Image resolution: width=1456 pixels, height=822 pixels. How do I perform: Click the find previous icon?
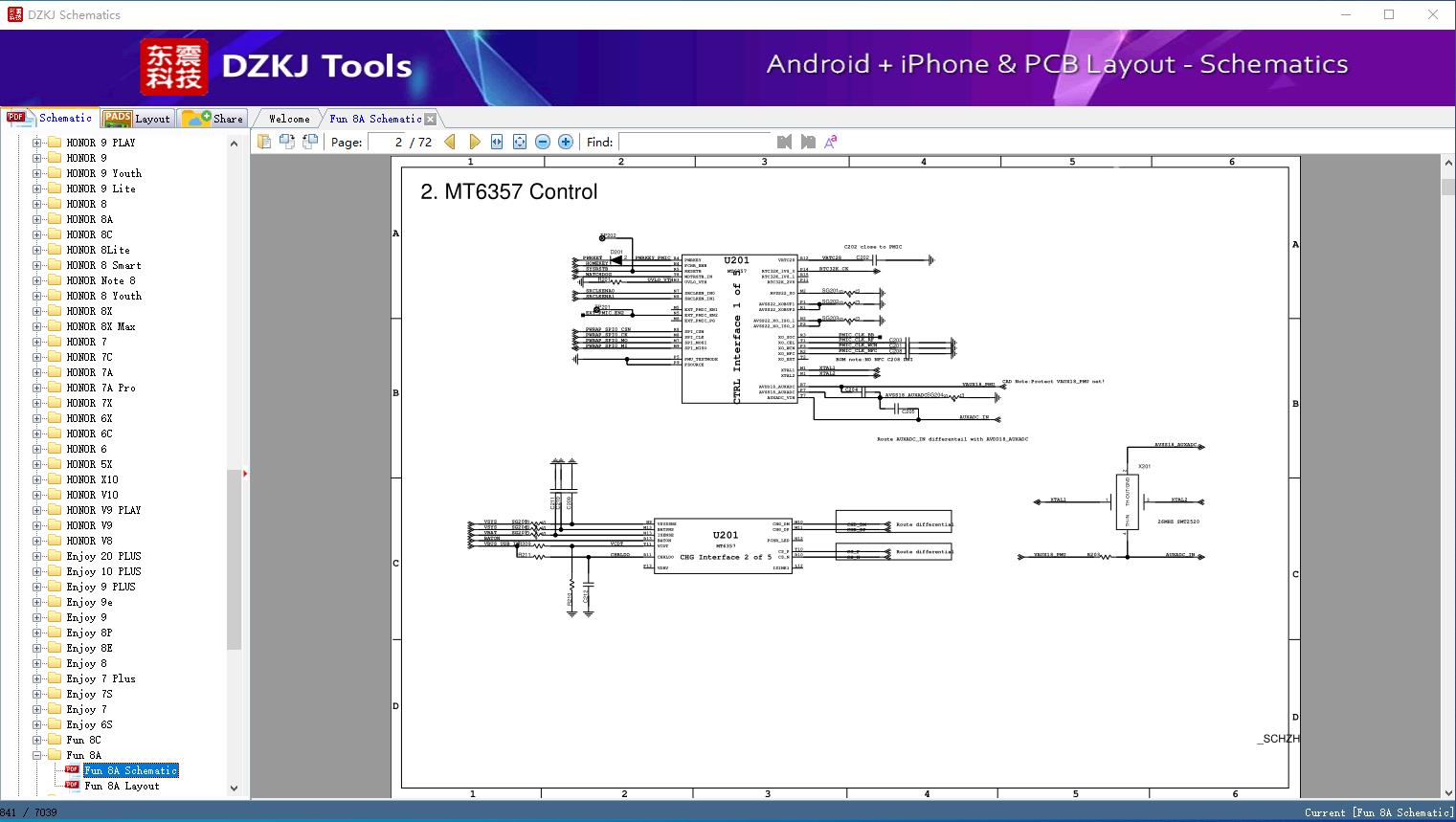click(785, 142)
